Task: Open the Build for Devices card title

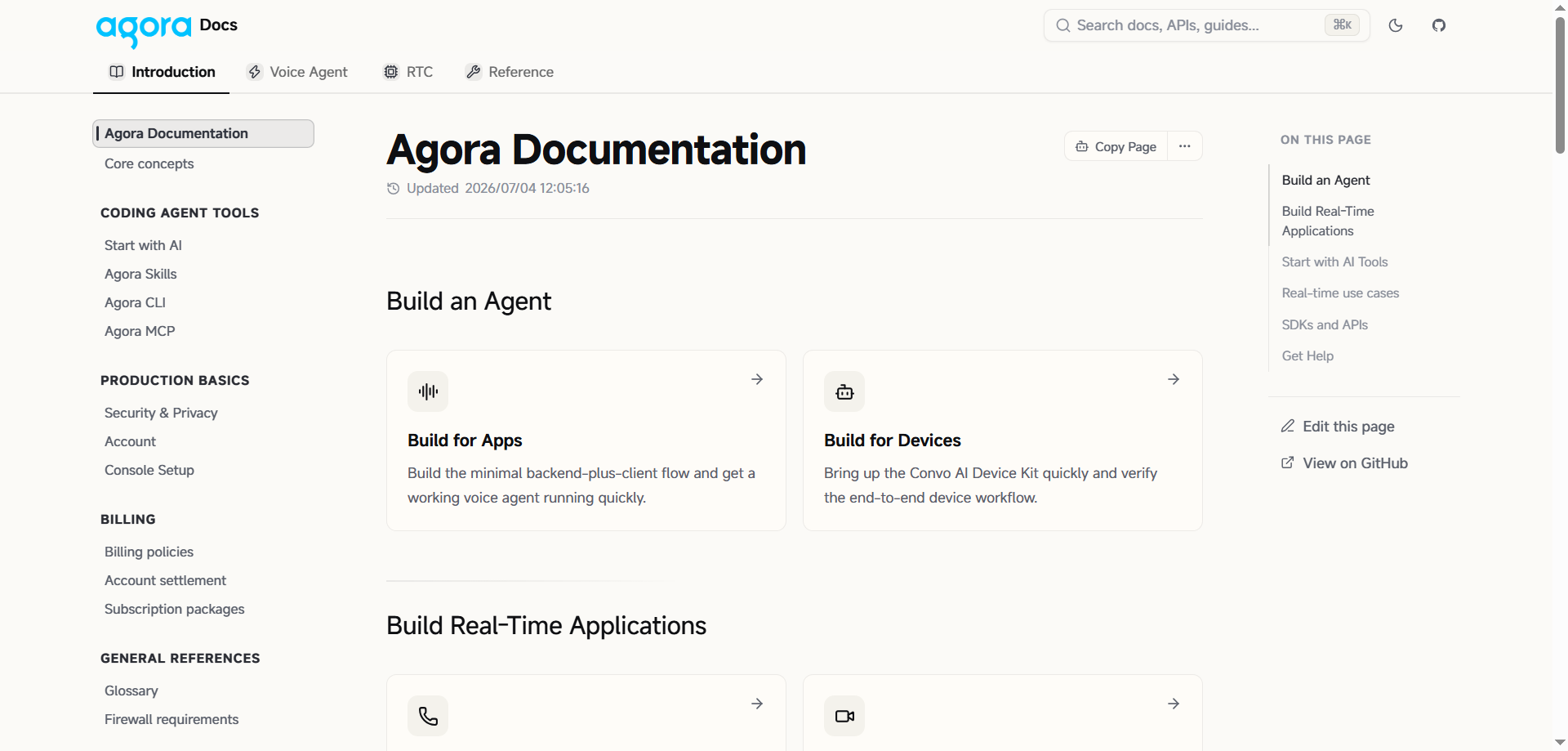Action: [x=893, y=440]
